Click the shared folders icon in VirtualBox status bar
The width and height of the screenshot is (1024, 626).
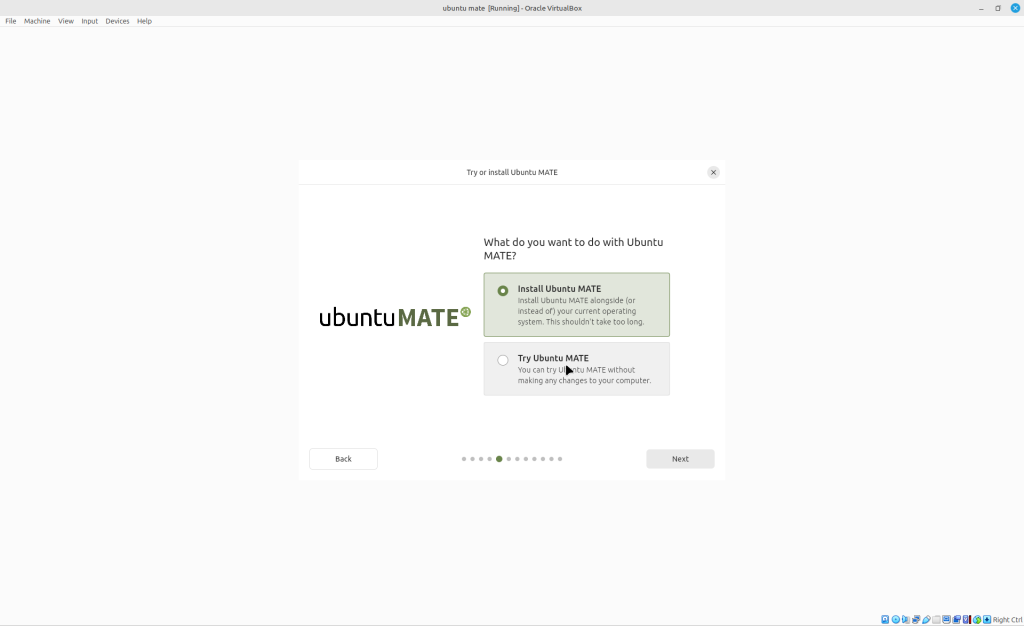click(936, 619)
